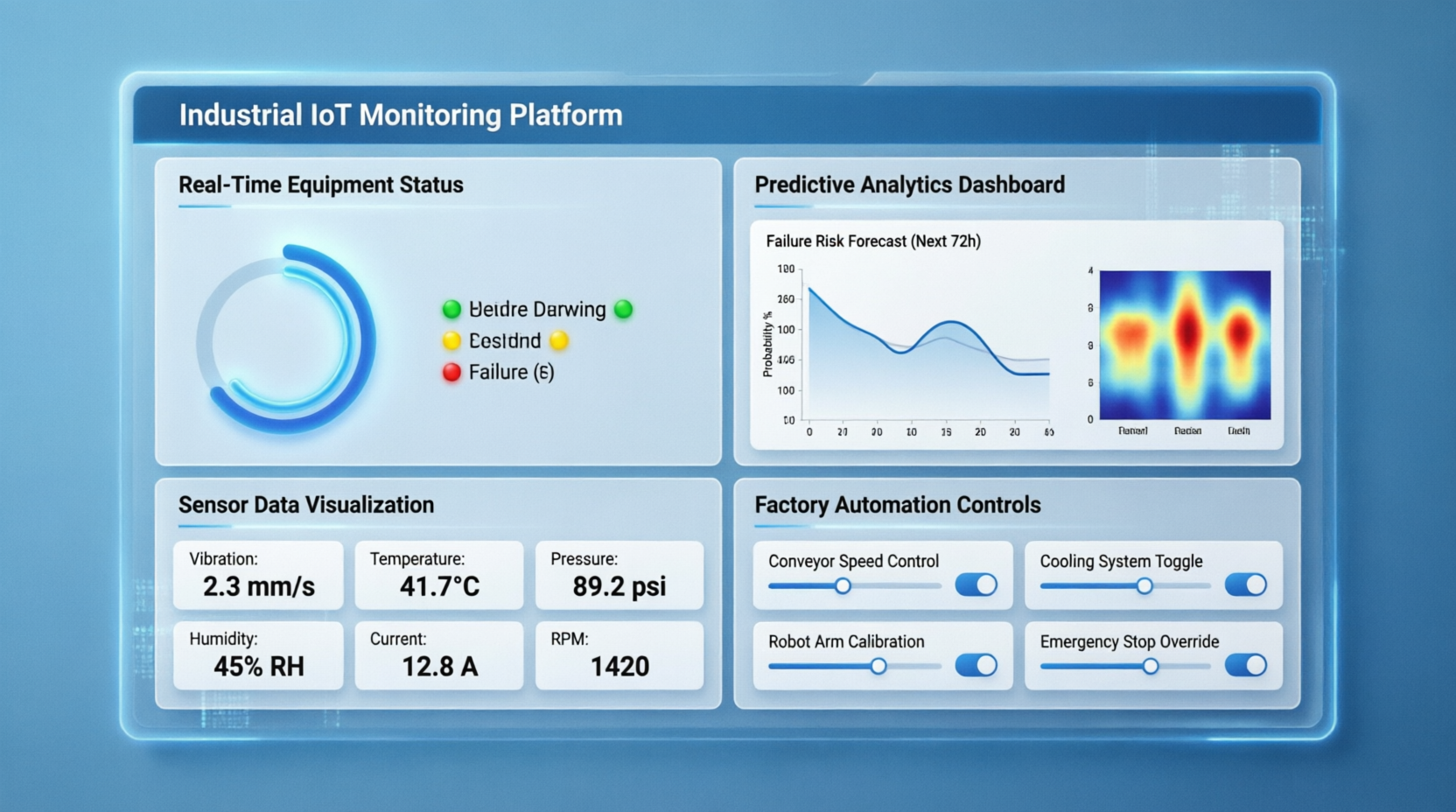Click the green dot after Beidre Darwing

click(623, 309)
